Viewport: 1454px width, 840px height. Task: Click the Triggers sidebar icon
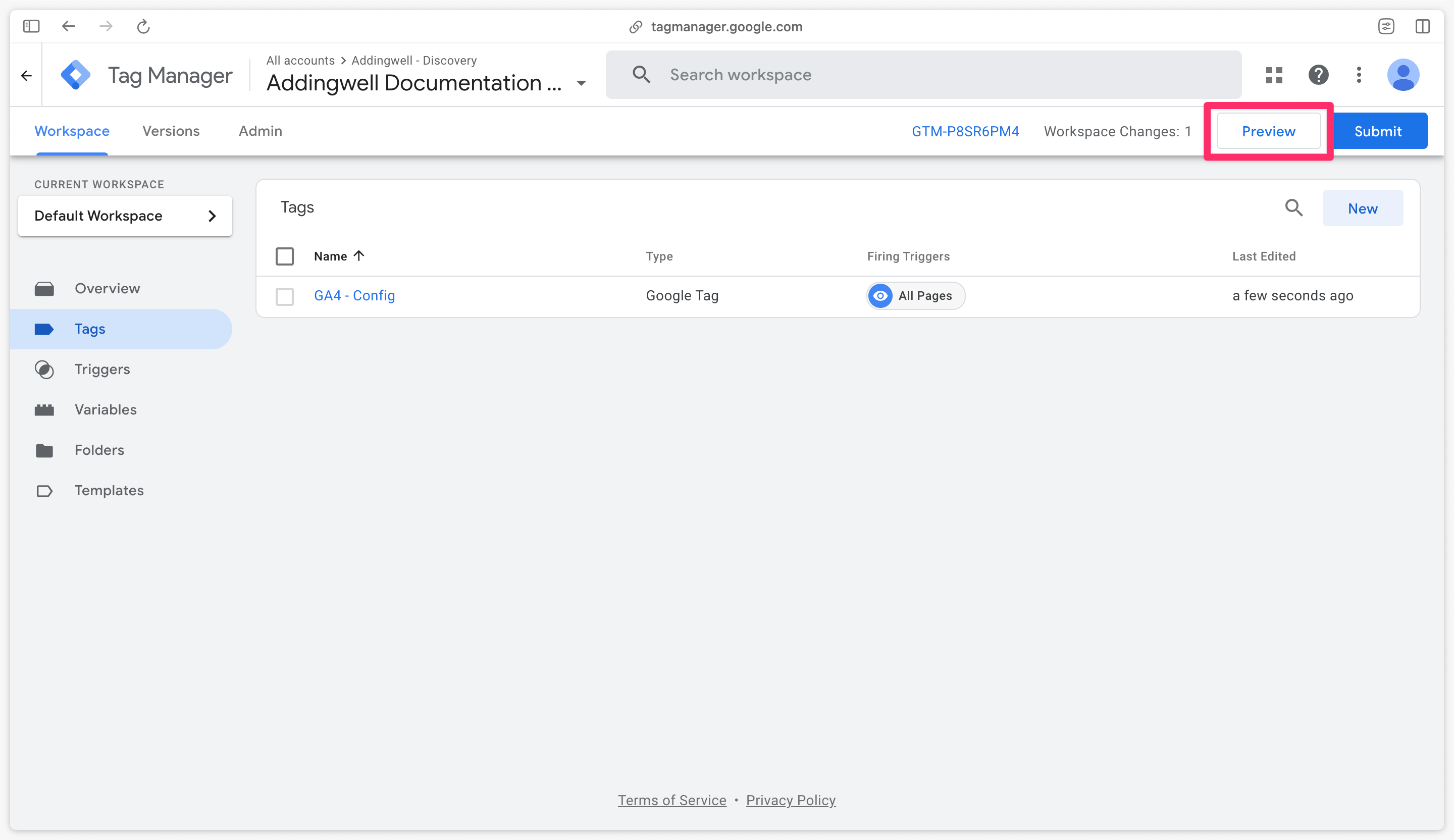46,369
